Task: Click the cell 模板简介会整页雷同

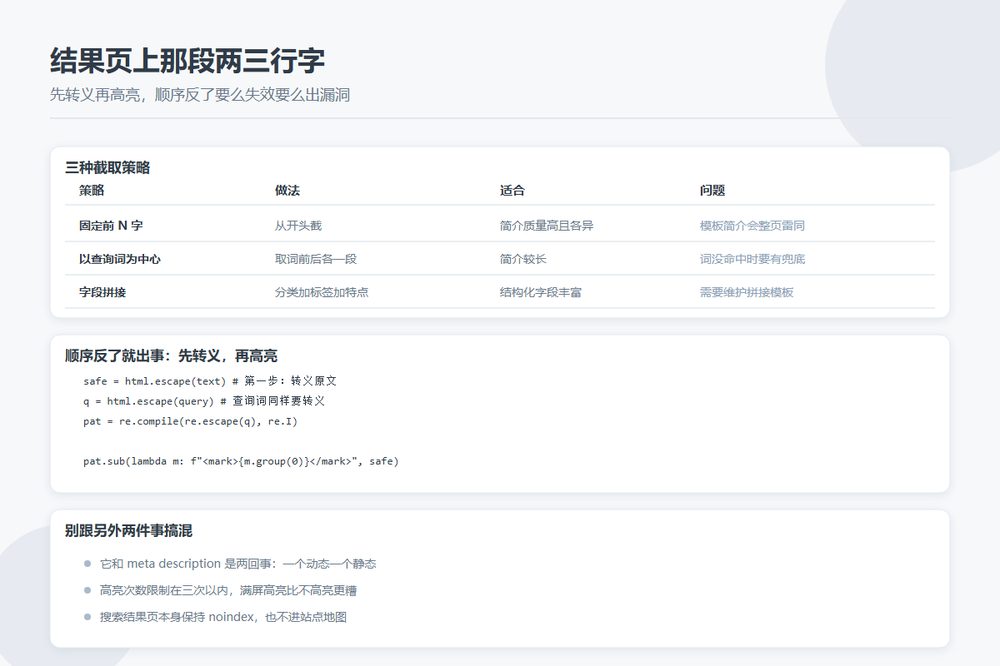Action: pos(752,226)
